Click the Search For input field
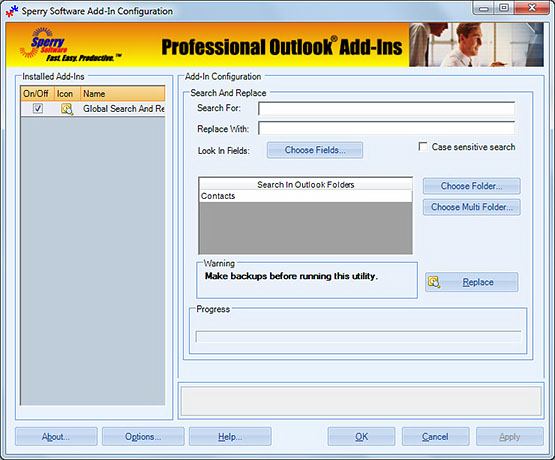This screenshot has width=555, height=460. point(386,108)
